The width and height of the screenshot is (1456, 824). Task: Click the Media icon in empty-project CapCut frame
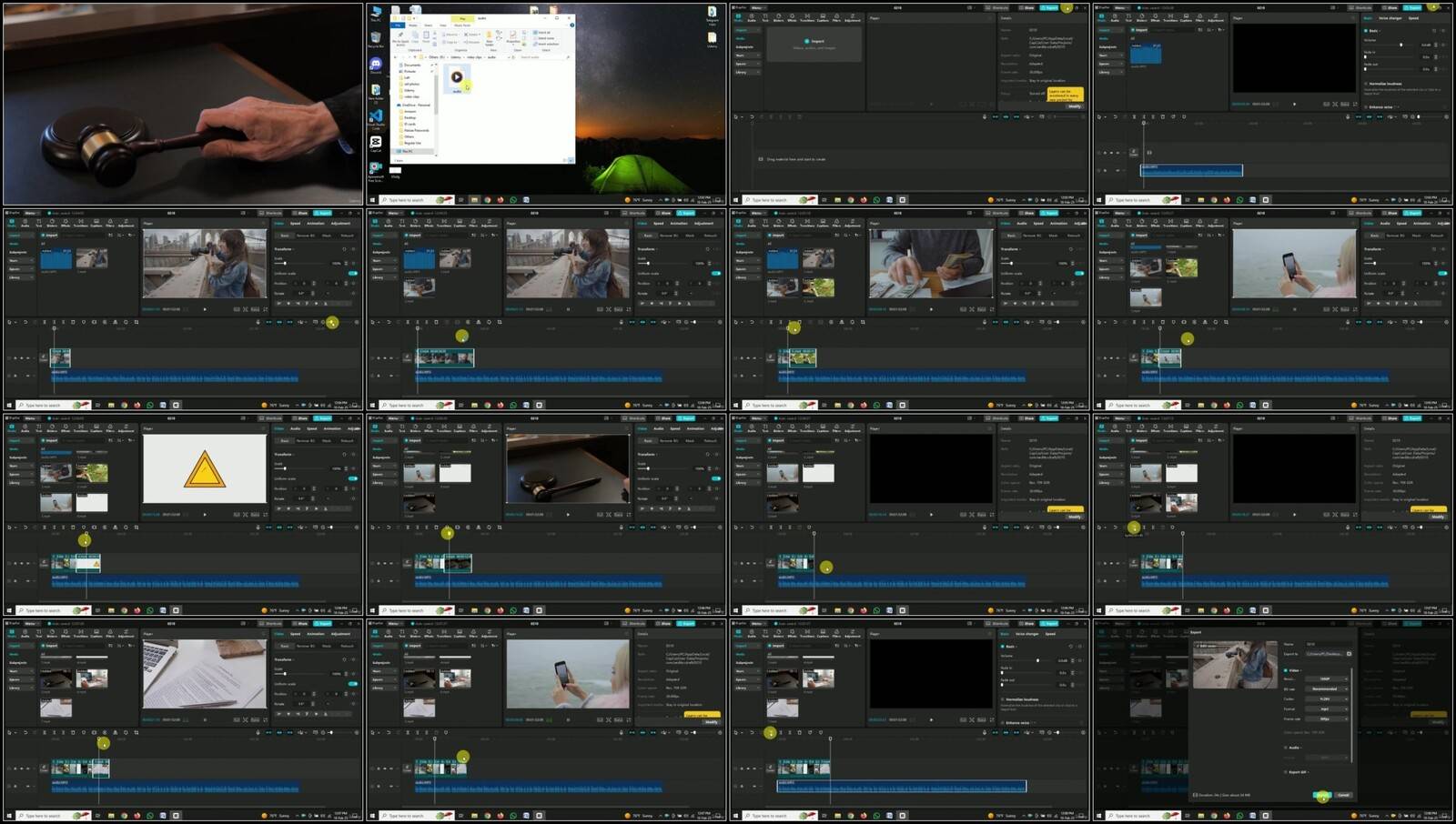click(x=738, y=17)
